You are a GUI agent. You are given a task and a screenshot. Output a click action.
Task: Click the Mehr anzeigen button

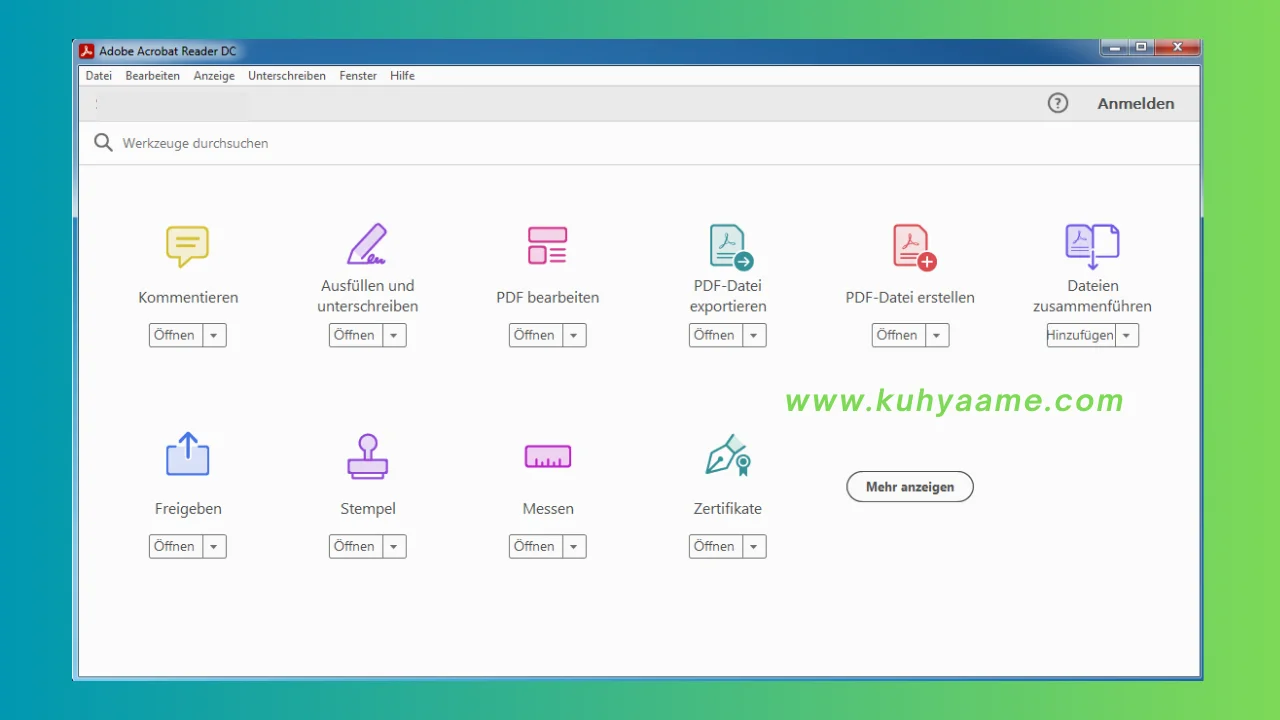coord(910,487)
